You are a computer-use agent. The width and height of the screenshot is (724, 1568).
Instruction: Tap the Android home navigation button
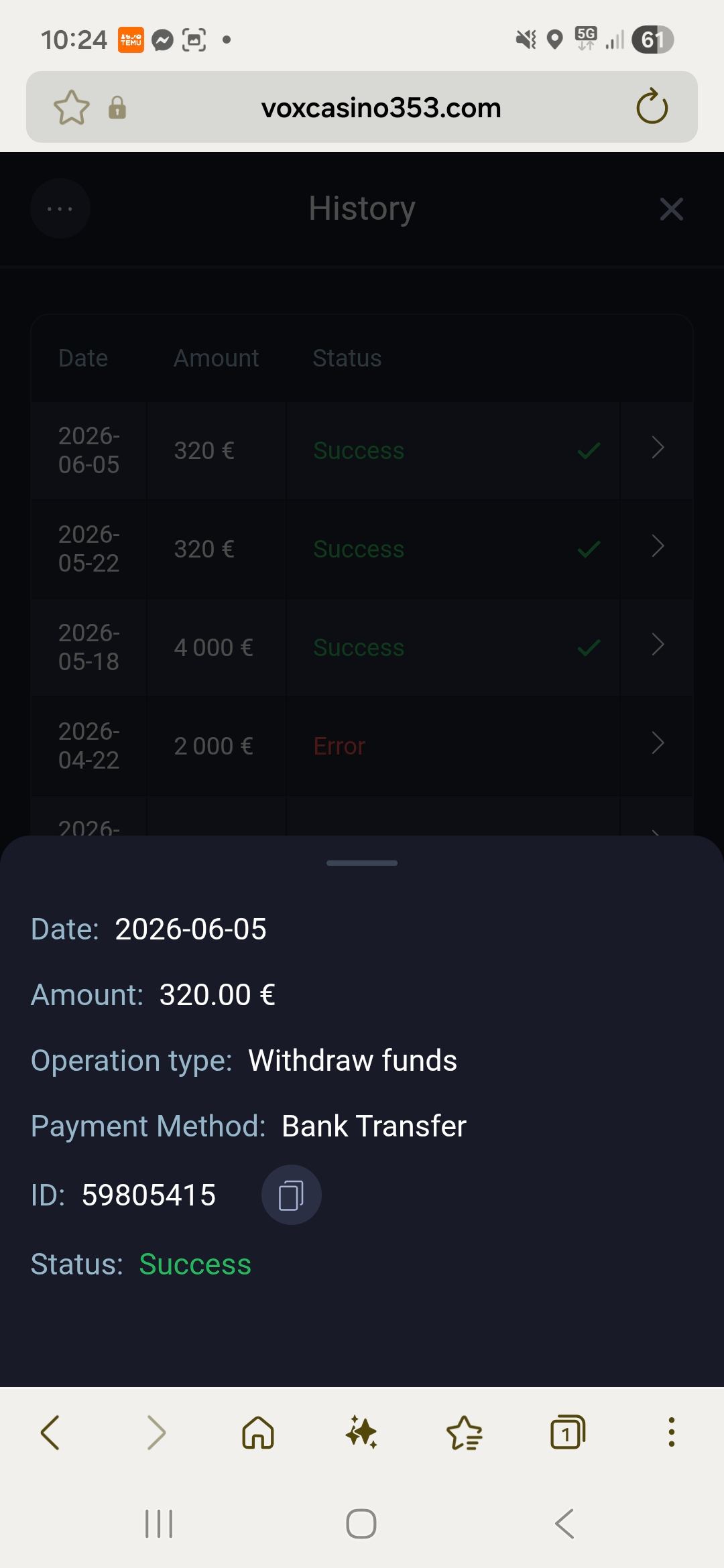(361, 1524)
